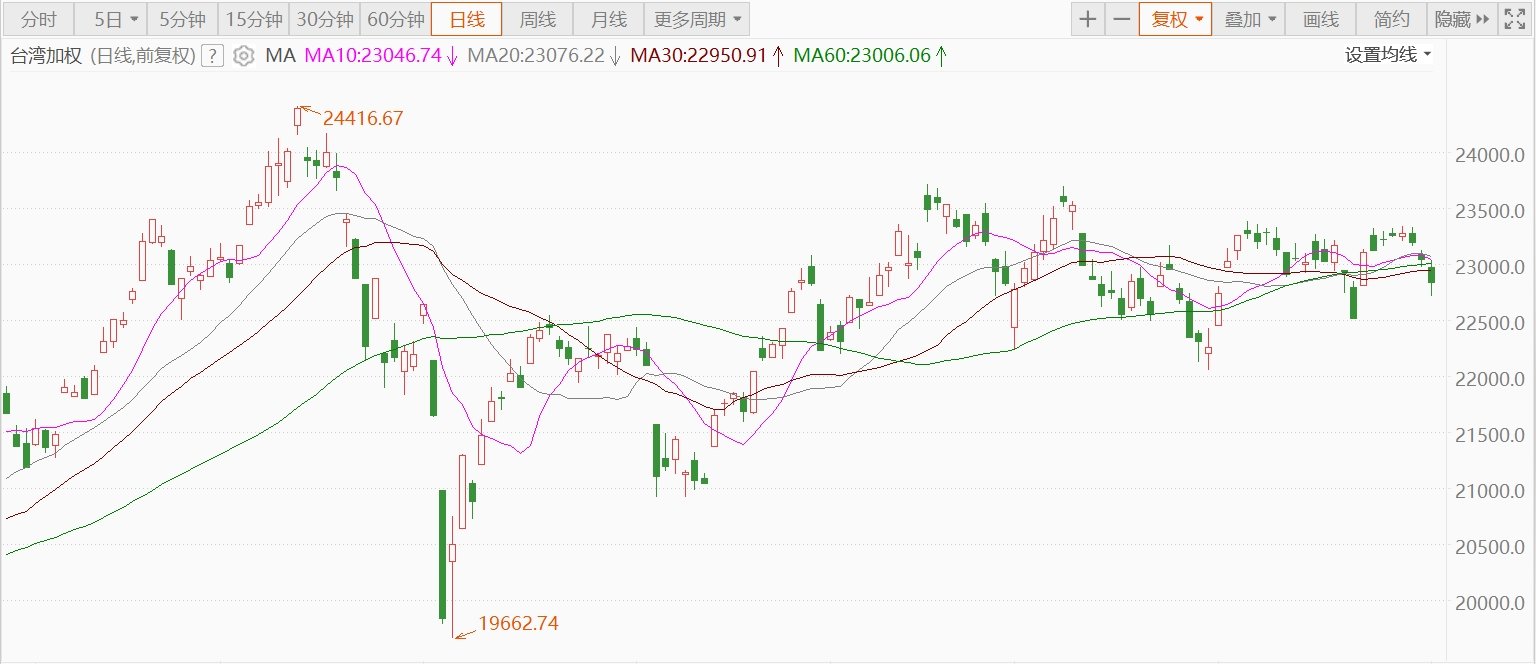Toggle the 简约 simple view mode
1536x664 pixels.
[x=1392, y=19]
